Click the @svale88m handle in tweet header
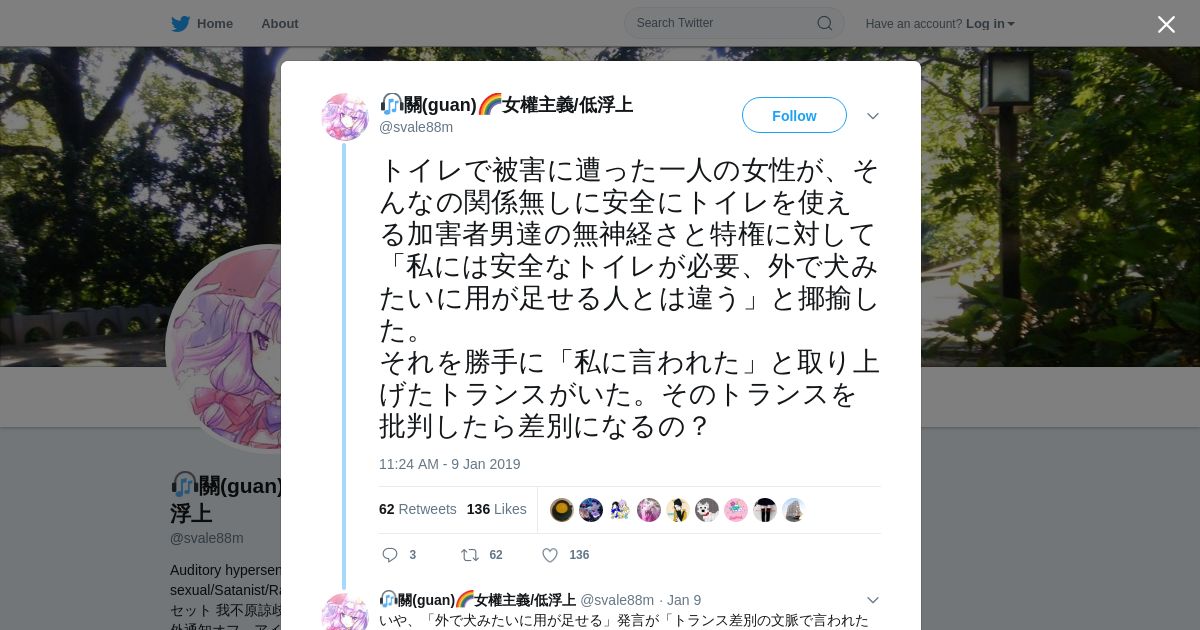 pos(416,127)
